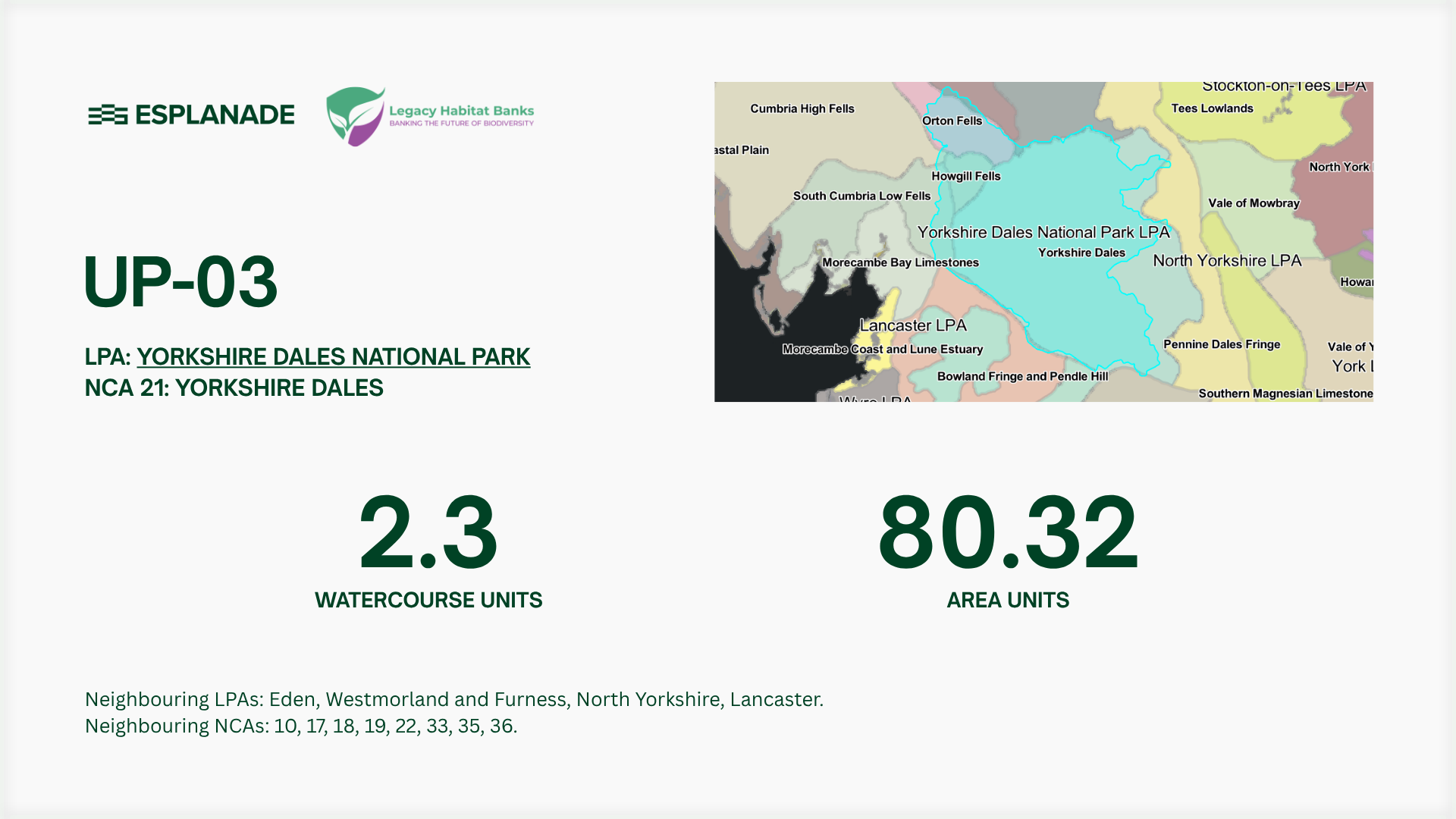This screenshot has height=819, width=1456.
Task: Click the 2.3 watercourse units figure
Action: point(428,533)
